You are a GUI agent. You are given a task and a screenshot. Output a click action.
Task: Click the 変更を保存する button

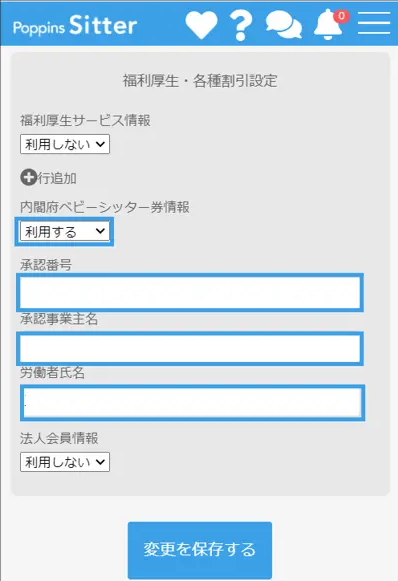[200, 550]
